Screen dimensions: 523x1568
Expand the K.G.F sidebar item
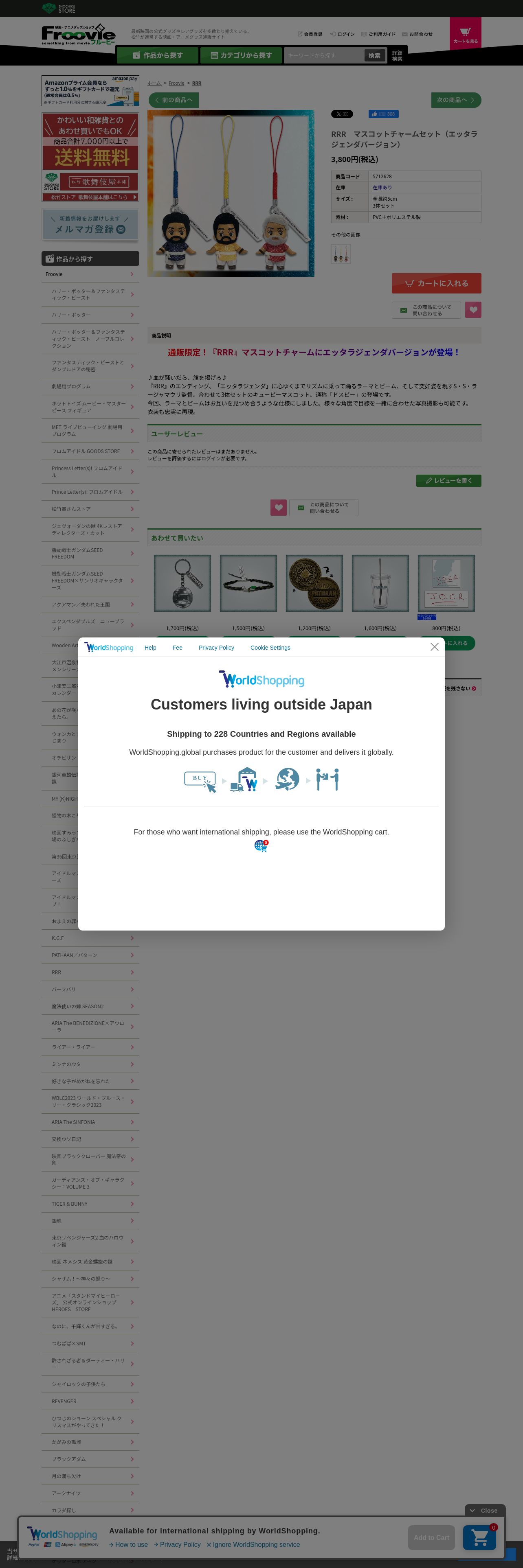click(90, 938)
